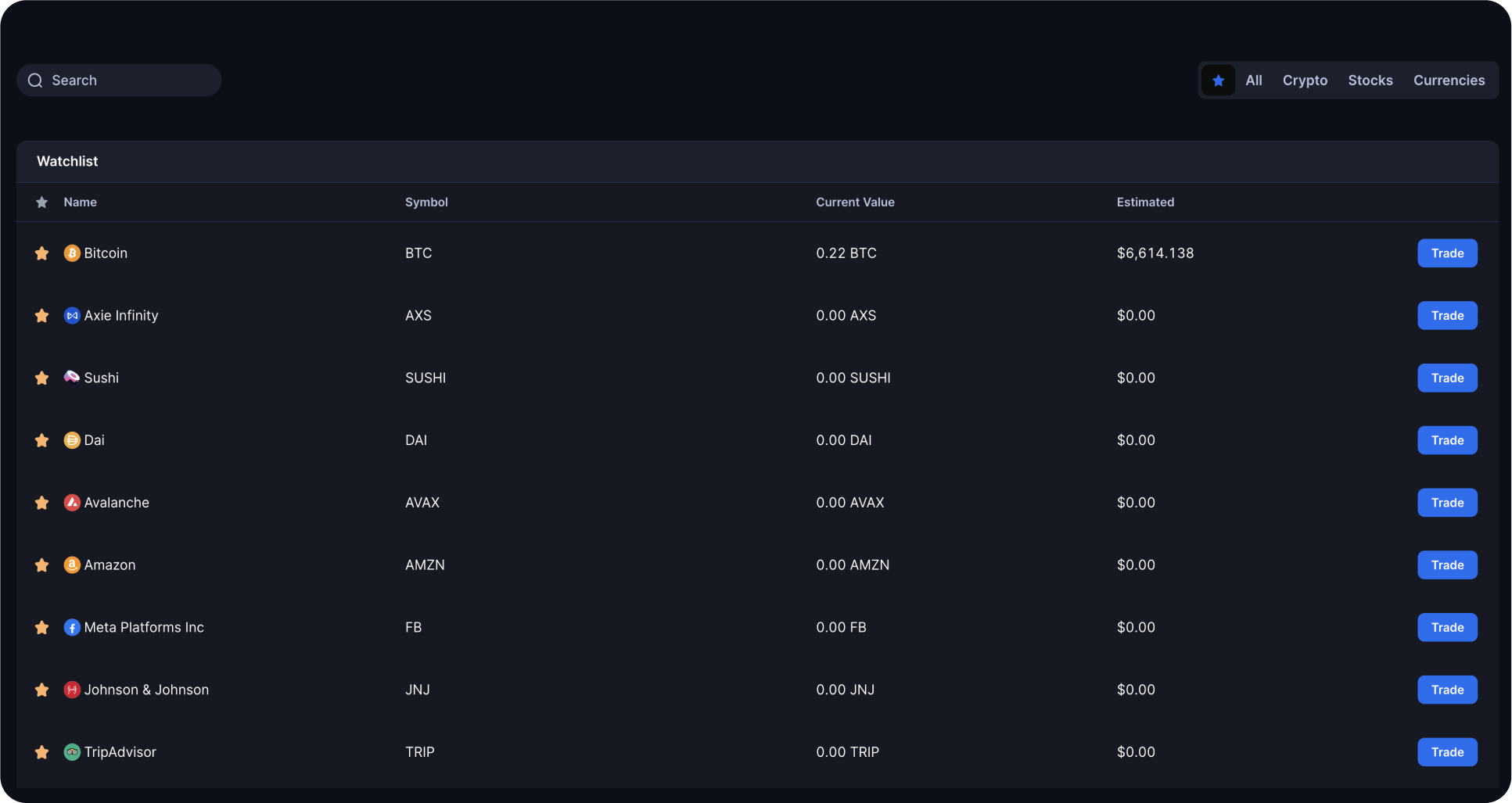1512x803 pixels.
Task: Switch to the Stocks tab
Action: pos(1370,80)
